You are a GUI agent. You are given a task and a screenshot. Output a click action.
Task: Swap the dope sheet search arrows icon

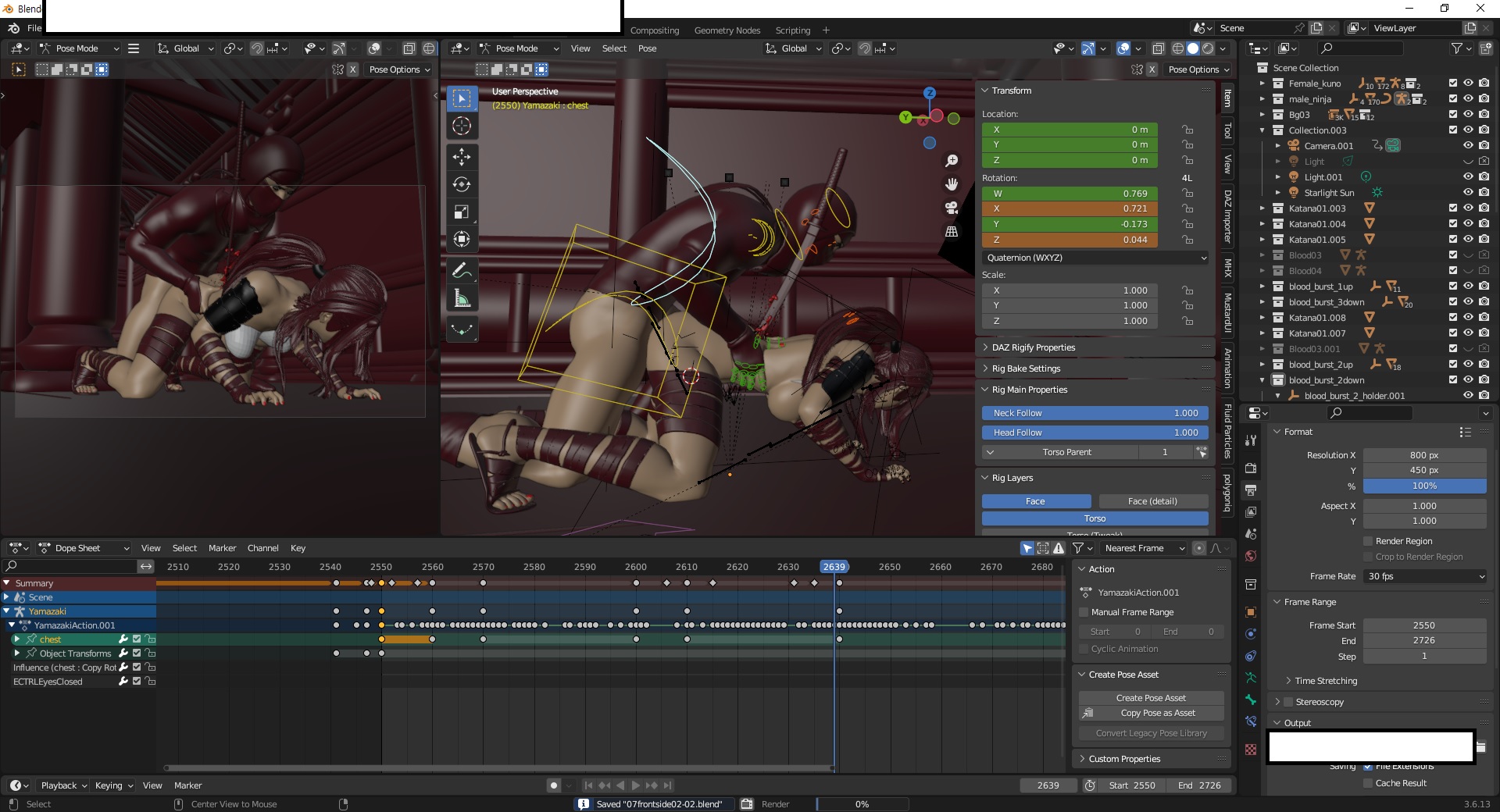click(x=146, y=566)
